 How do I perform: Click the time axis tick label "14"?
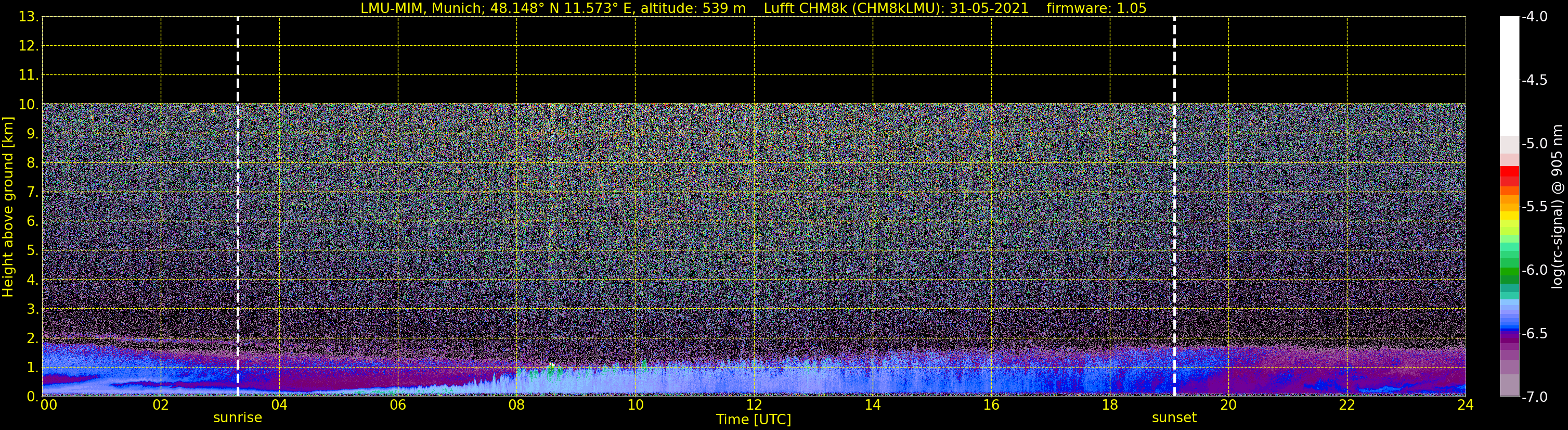click(x=873, y=405)
